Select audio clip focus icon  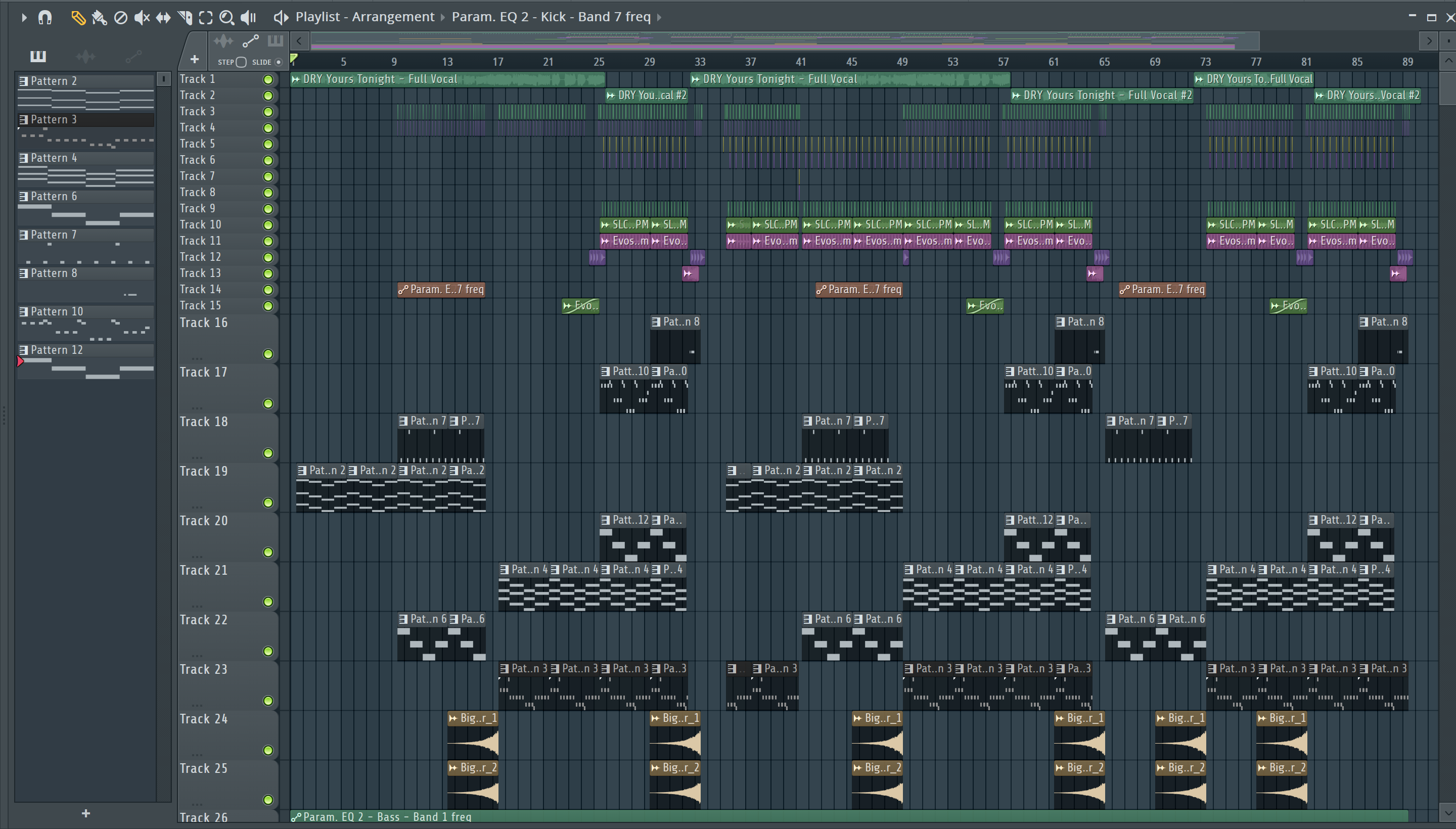click(223, 41)
